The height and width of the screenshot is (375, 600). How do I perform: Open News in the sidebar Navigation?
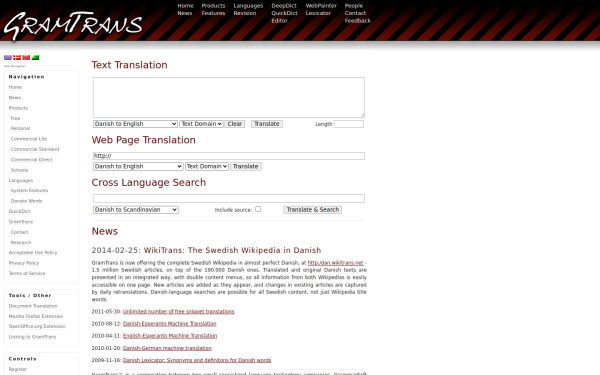(15, 98)
